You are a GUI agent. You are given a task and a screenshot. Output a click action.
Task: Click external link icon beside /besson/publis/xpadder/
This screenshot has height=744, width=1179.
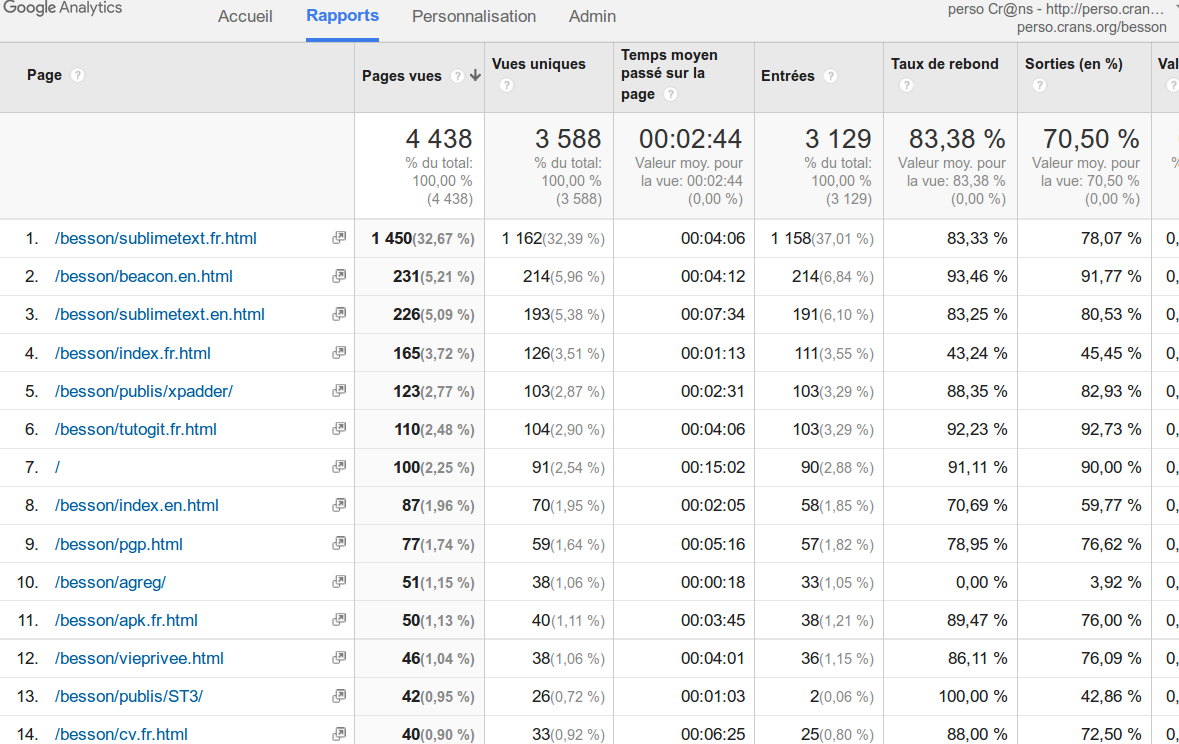click(339, 391)
